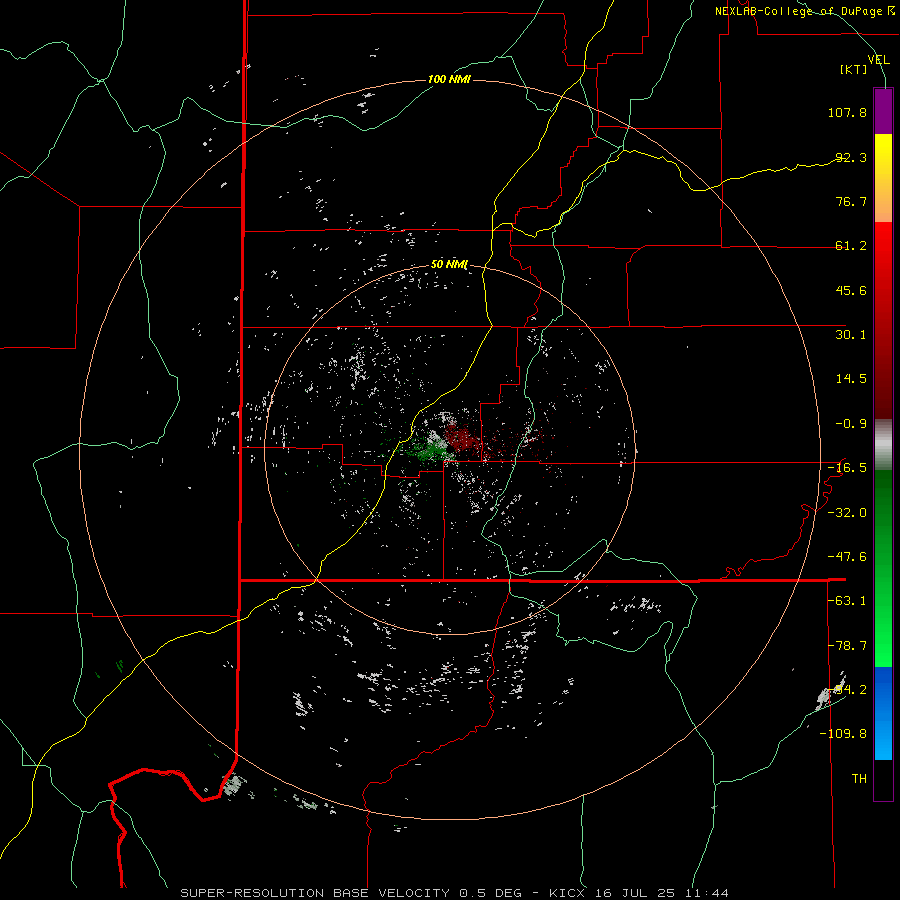Click the -16.5 scale value
This screenshot has width=900, height=900.
pos(847,468)
